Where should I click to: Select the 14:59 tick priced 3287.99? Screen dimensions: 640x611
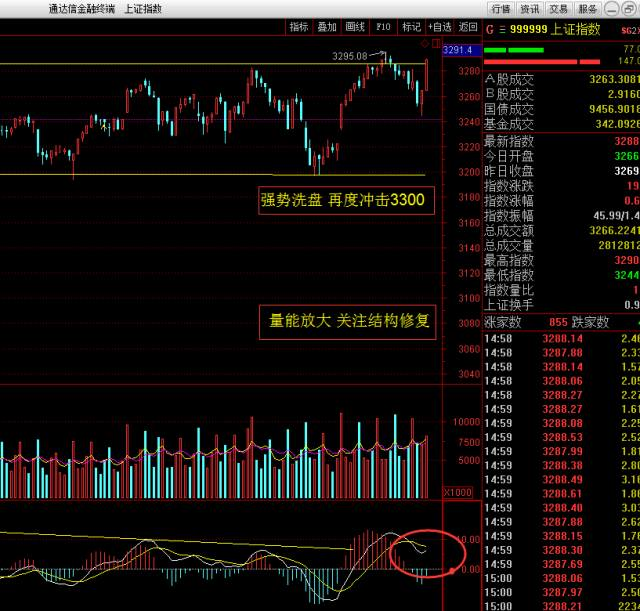click(562, 451)
